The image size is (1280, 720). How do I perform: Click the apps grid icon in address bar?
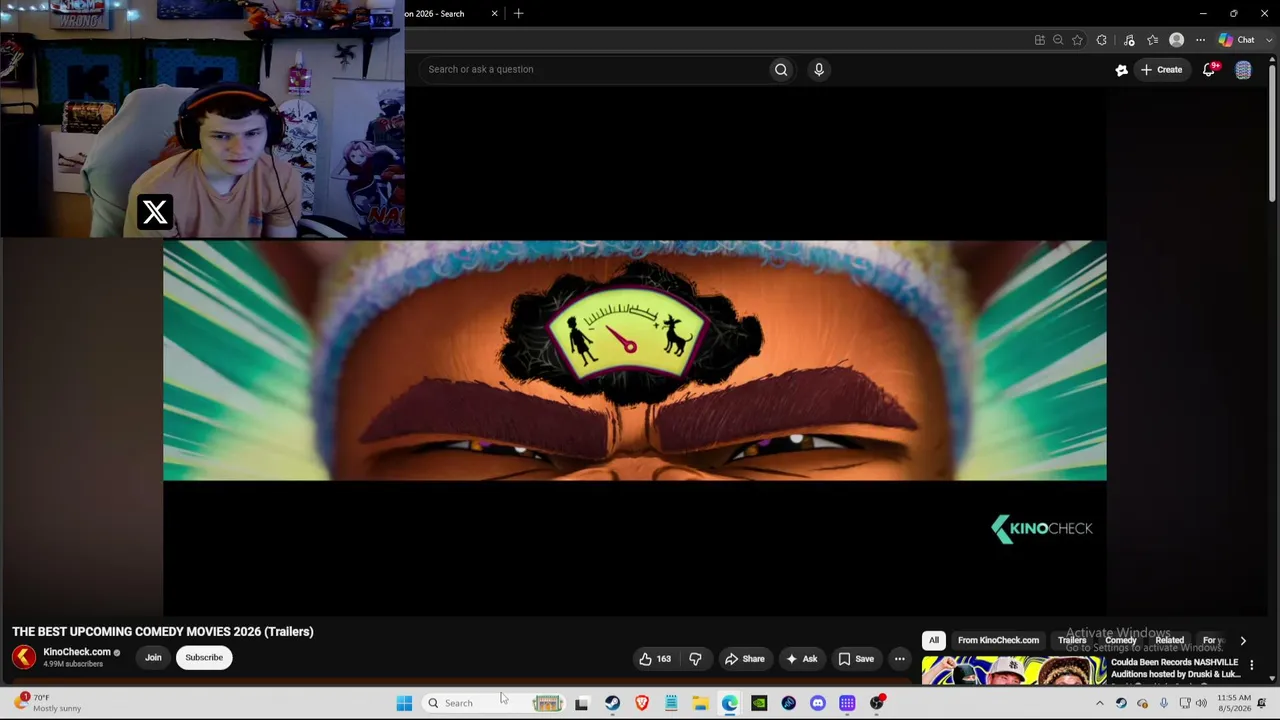1040,40
